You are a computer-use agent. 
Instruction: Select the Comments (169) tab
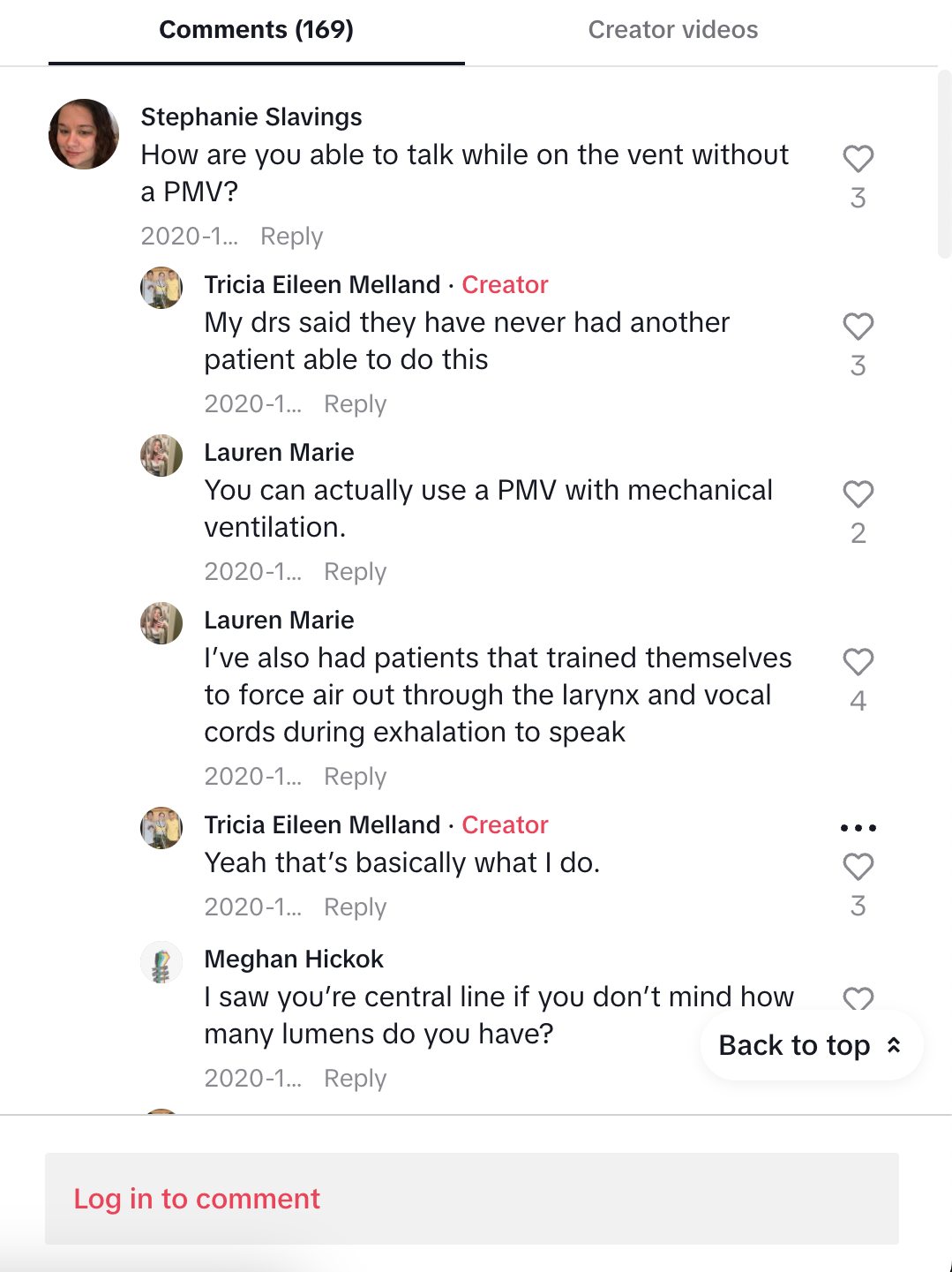click(x=256, y=30)
